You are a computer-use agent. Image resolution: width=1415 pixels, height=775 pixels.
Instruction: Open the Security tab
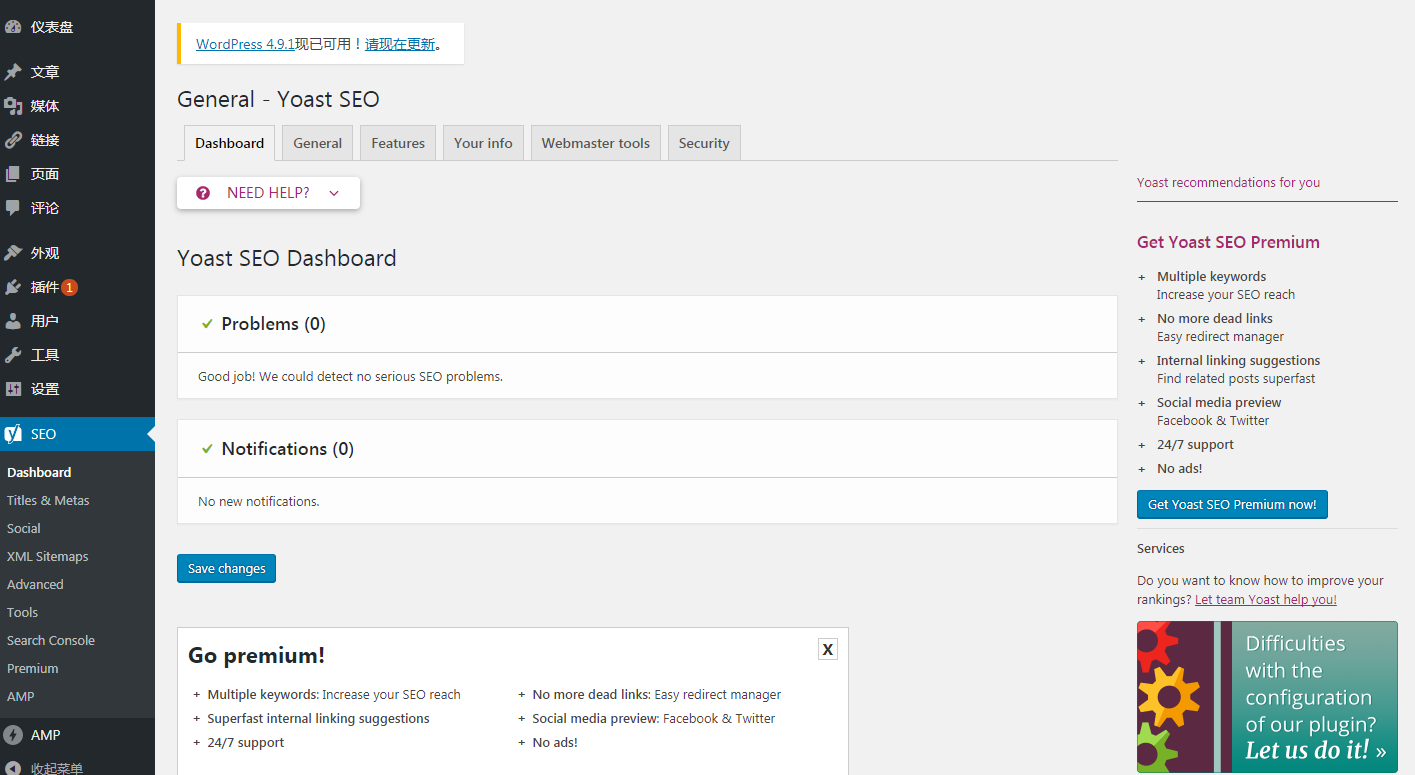[704, 143]
